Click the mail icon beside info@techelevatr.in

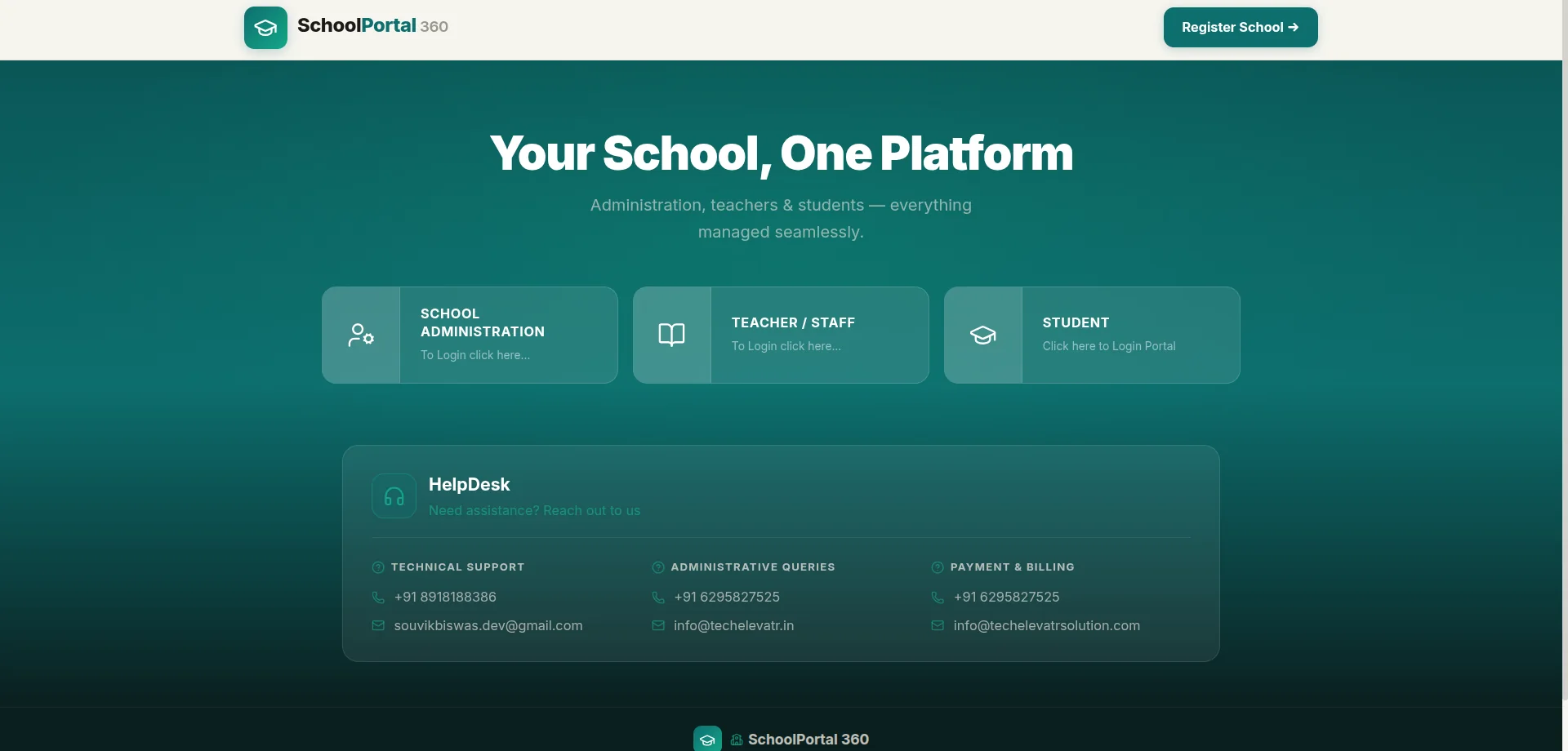click(658, 626)
